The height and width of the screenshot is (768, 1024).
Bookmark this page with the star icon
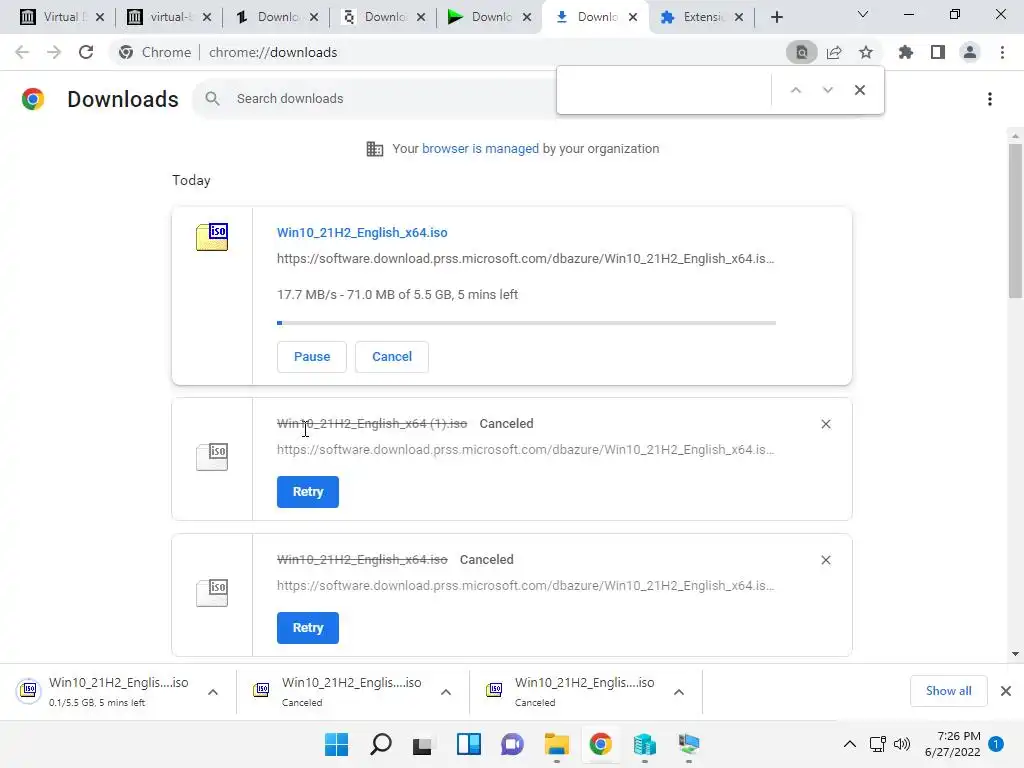[866, 52]
